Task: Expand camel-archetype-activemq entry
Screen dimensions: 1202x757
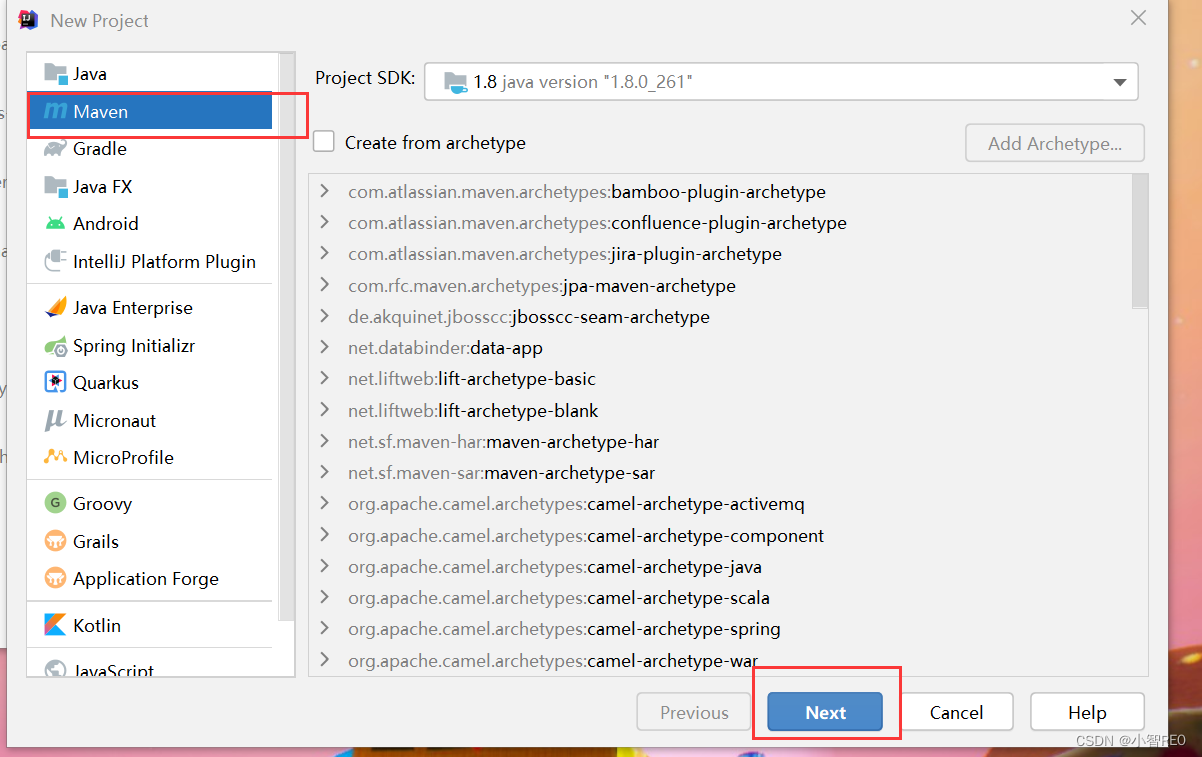Action: (324, 503)
